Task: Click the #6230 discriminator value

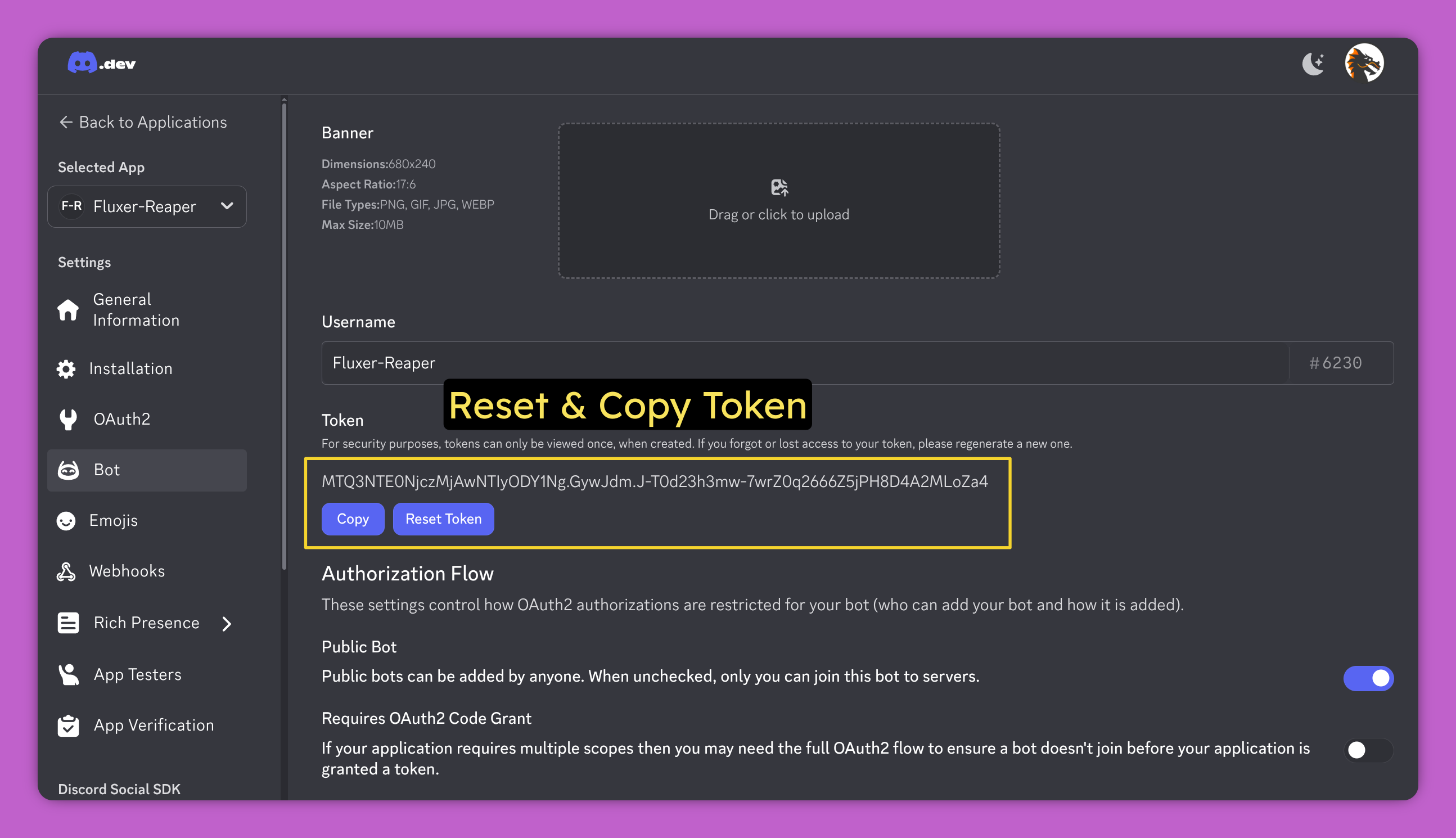Action: coord(1336,363)
